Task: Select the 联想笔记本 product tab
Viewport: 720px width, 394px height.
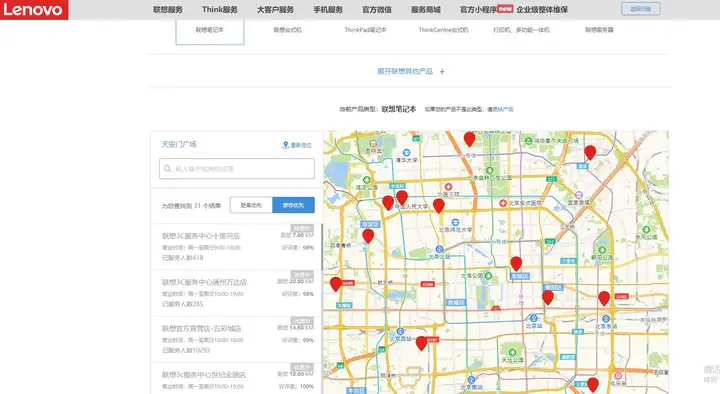Action: [x=210, y=31]
